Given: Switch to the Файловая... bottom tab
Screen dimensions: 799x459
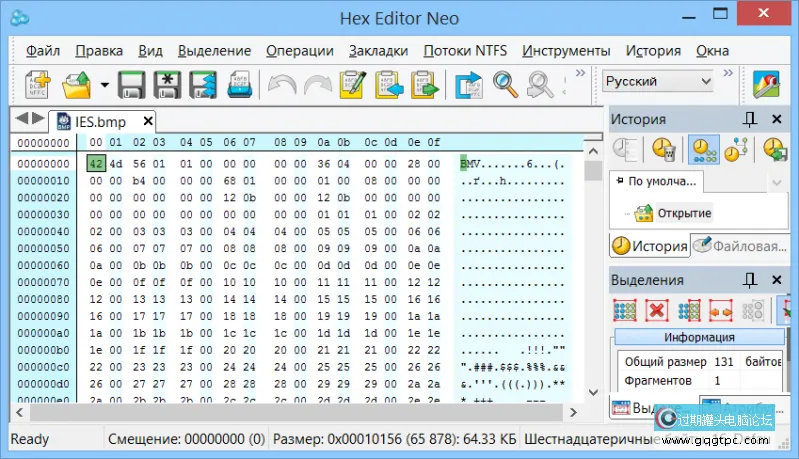Looking at the screenshot, I should (x=740, y=246).
